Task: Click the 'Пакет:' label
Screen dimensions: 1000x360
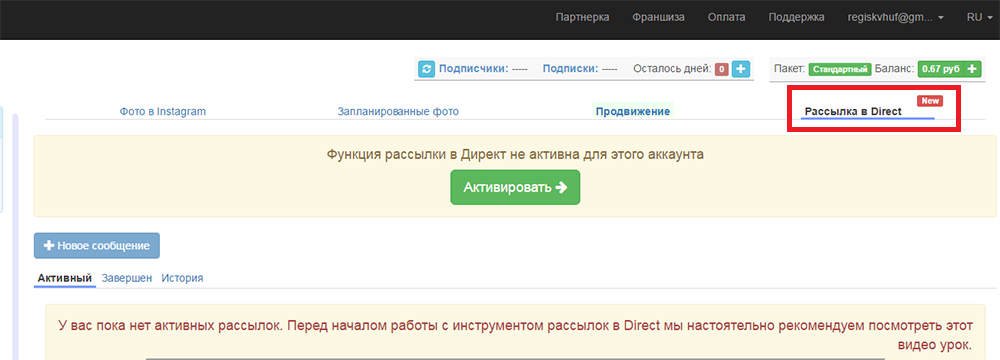Action: [x=790, y=69]
